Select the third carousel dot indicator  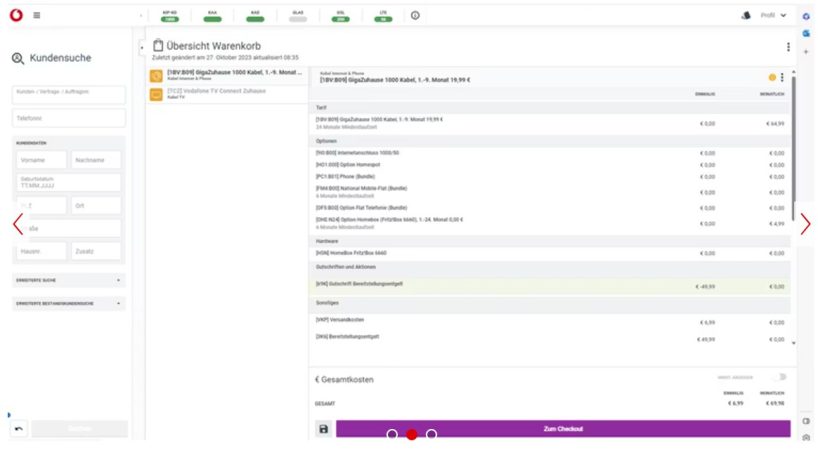click(431, 434)
